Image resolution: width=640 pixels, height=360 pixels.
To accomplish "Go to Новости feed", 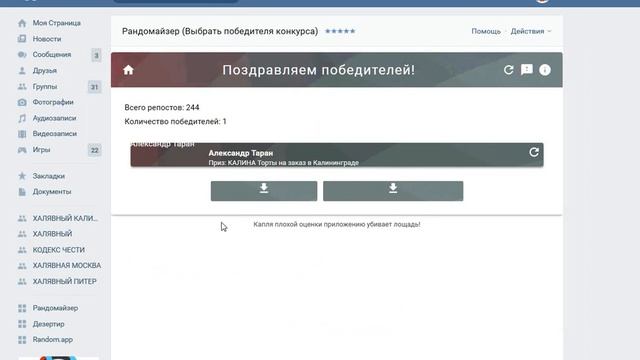I will click(47, 39).
